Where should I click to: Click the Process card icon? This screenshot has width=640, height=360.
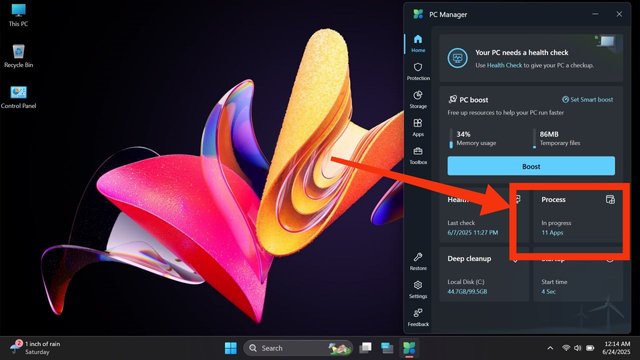click(x=610, y=199)
